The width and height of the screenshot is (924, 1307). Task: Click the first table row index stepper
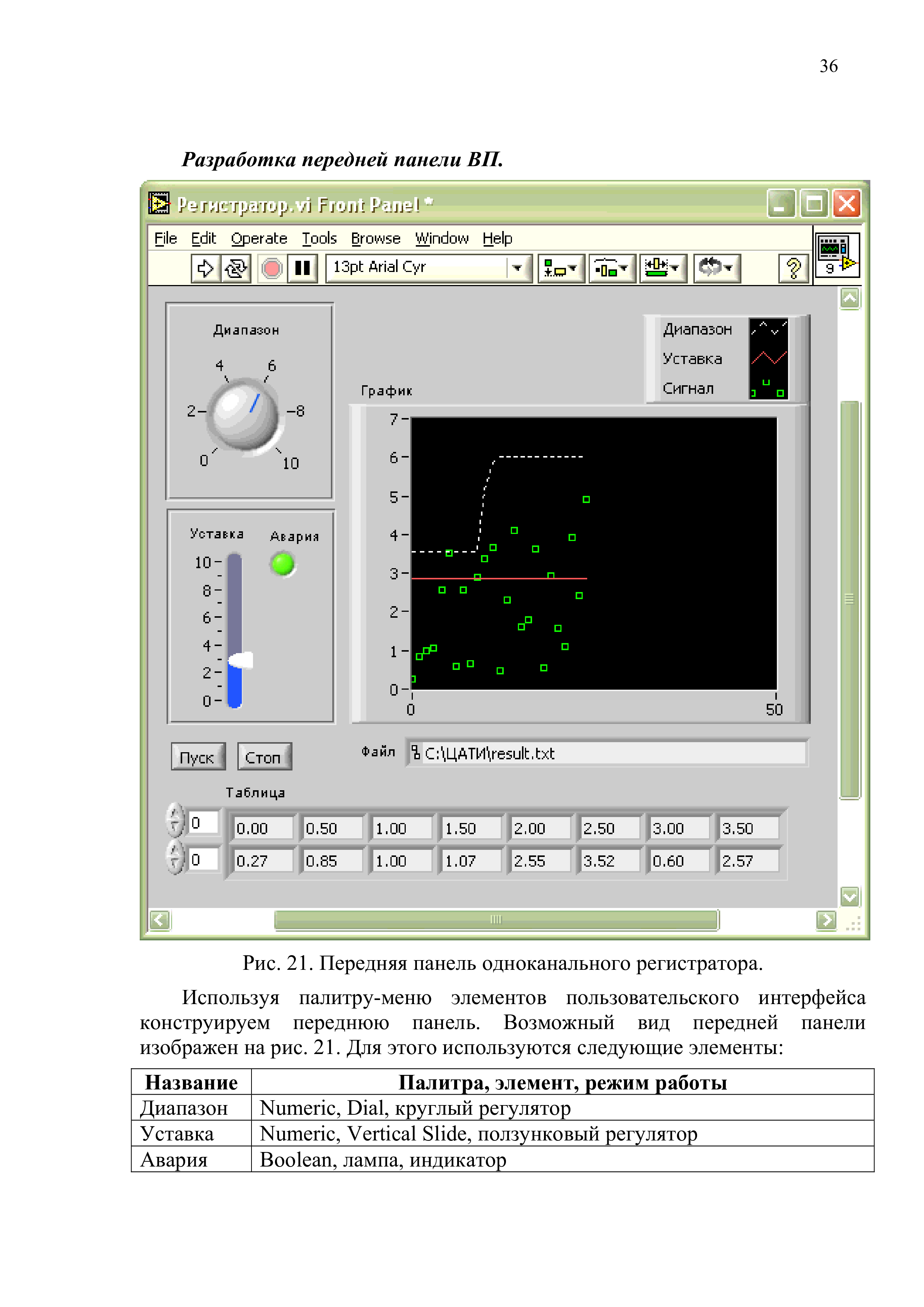(x=175, y=820)
